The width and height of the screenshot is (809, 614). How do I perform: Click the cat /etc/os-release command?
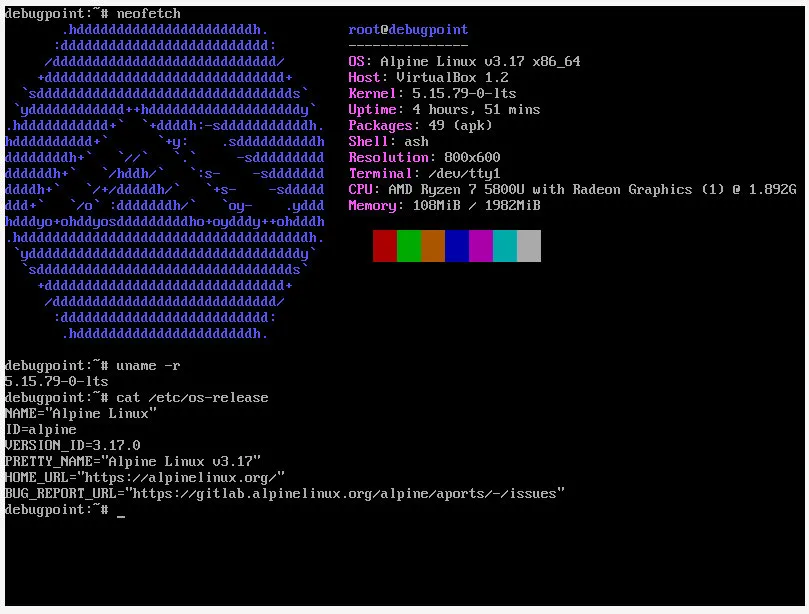point(192,397)
